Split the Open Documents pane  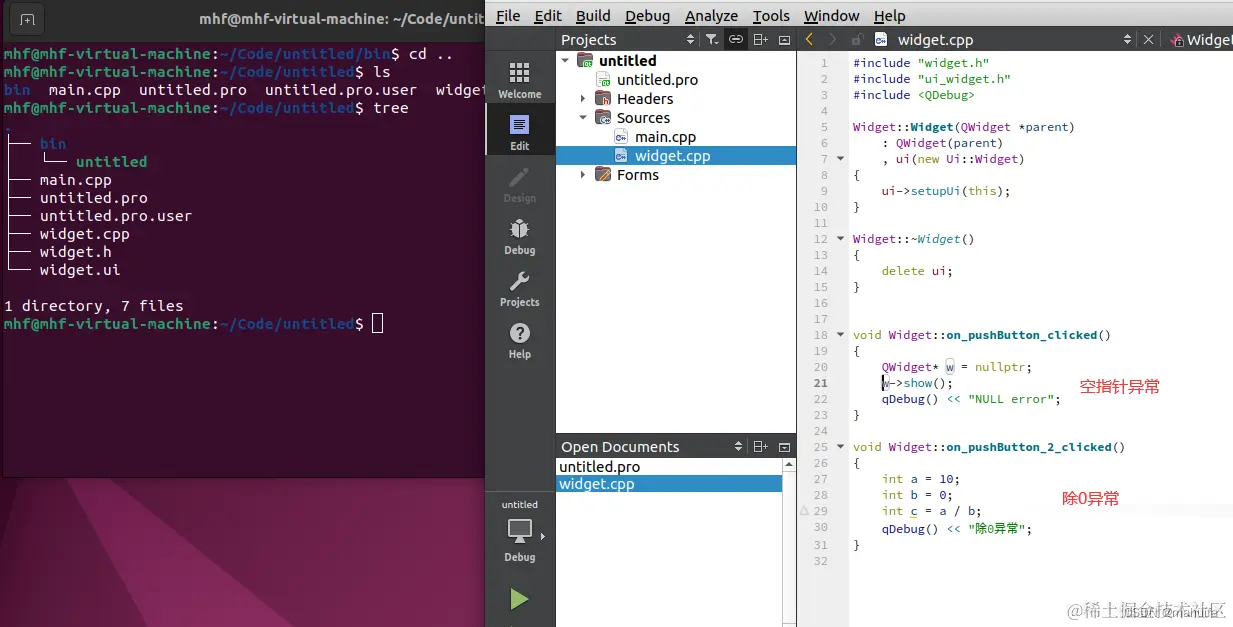click(761, 447)
